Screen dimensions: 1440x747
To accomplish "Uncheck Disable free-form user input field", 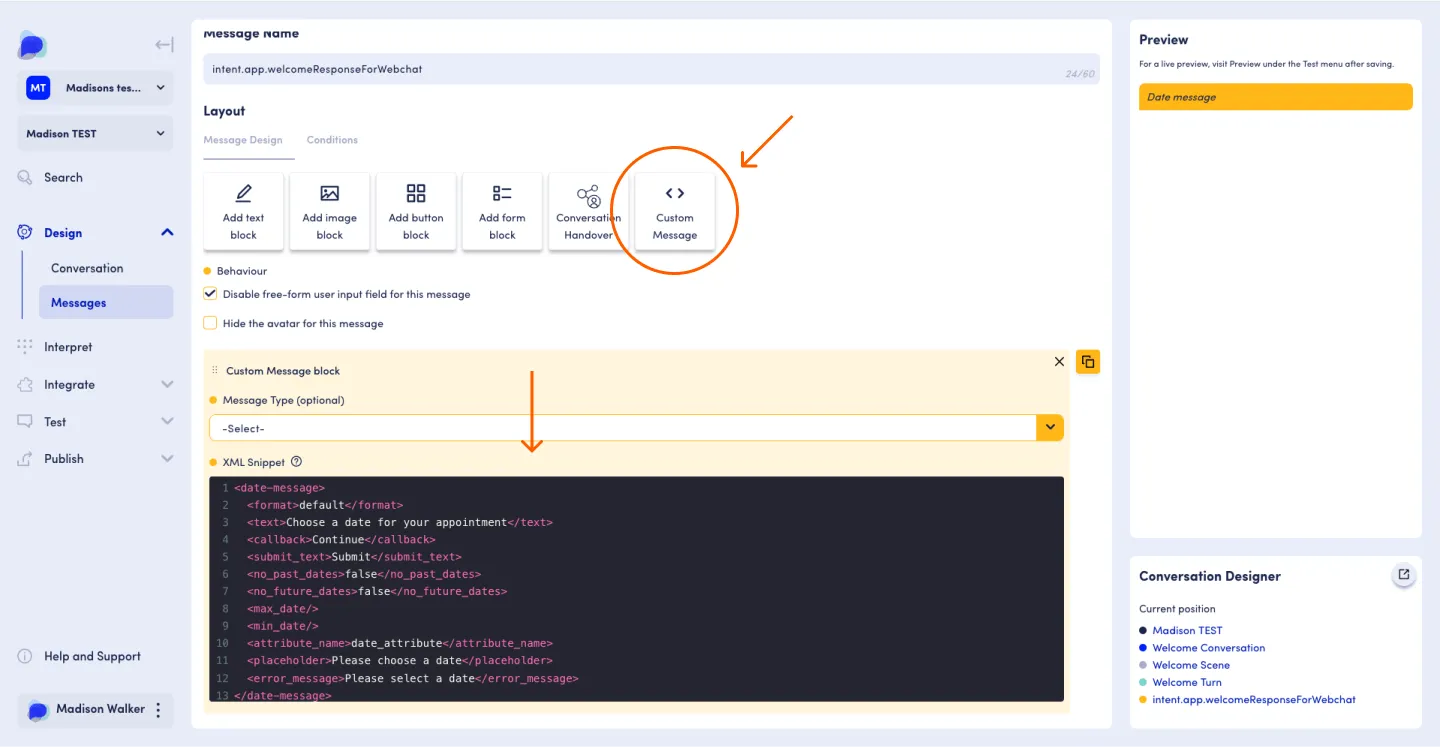I will click(x=210, y=294).
